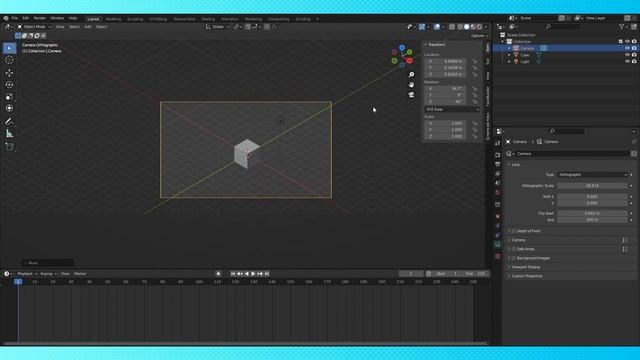Open the timeline Playback menu
The height and width of the screenshot is (360, 640).
(27, 274)
